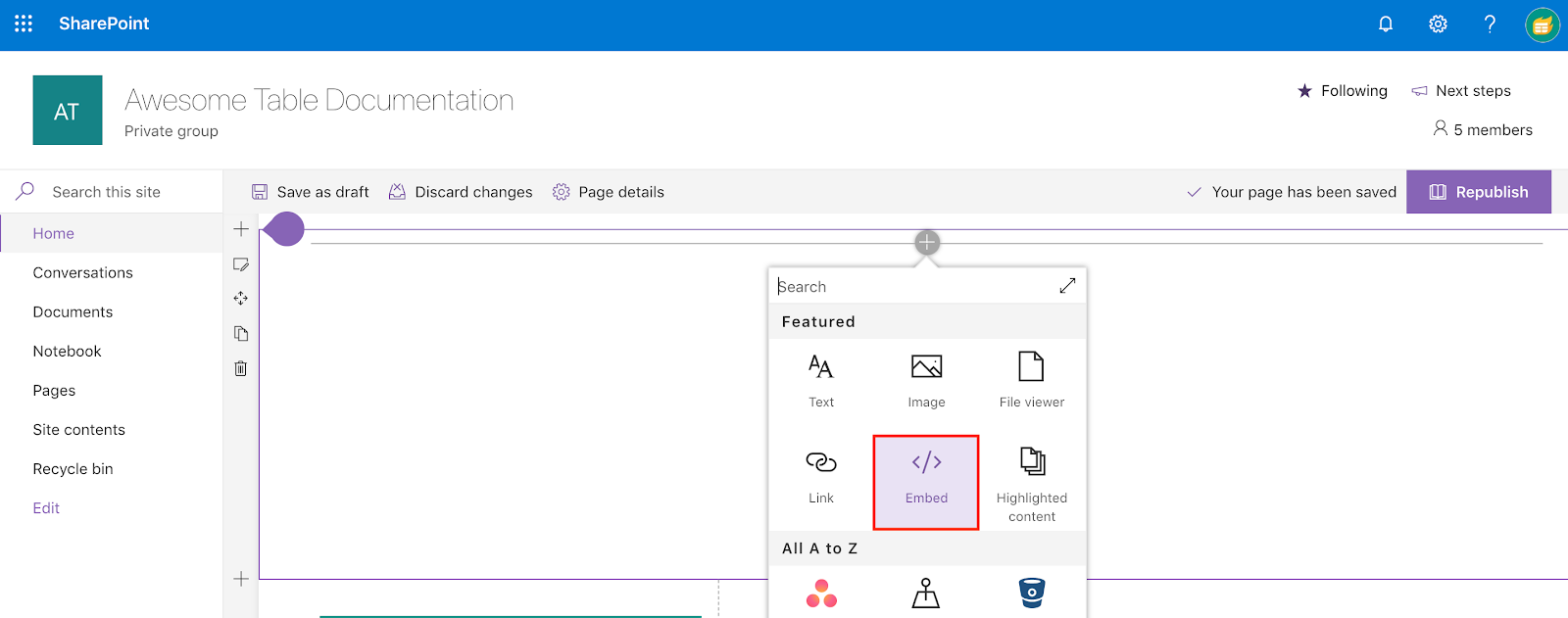Click the add web part plus circle
Screen dimensions: 1568x618
coord(927,242)
